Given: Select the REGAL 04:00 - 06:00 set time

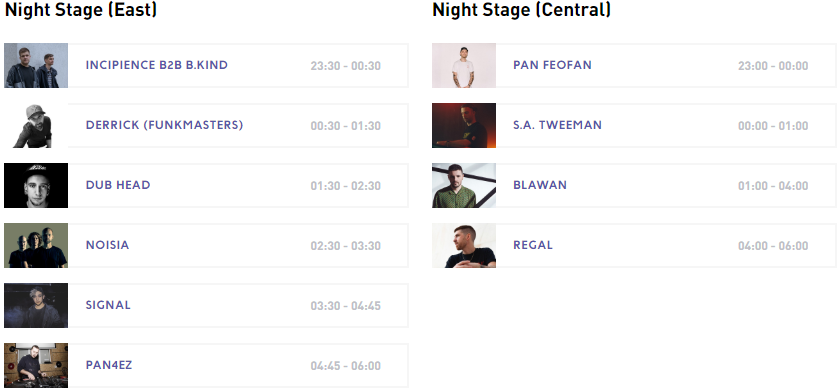Looking at the screenshot, I should click(x=773, y=246).
